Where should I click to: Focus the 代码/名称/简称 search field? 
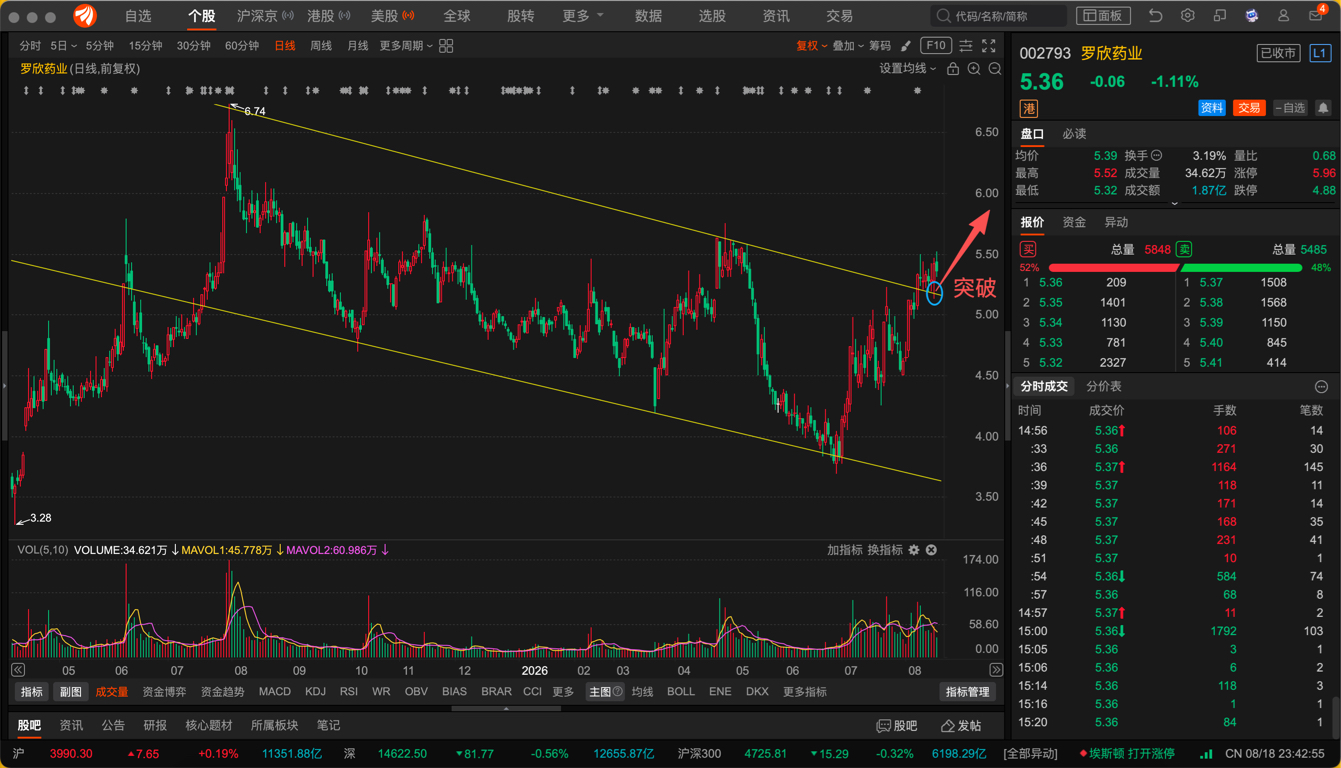coord(998,16)
